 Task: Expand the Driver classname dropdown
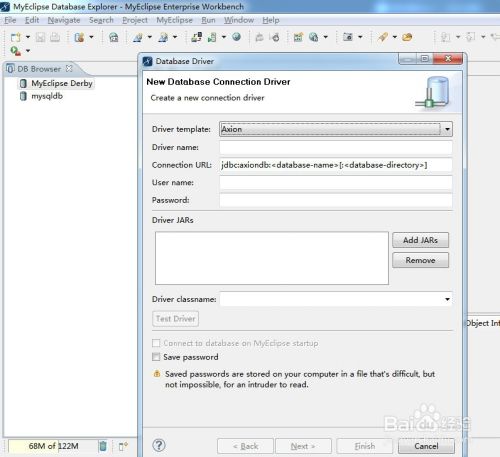447,299
